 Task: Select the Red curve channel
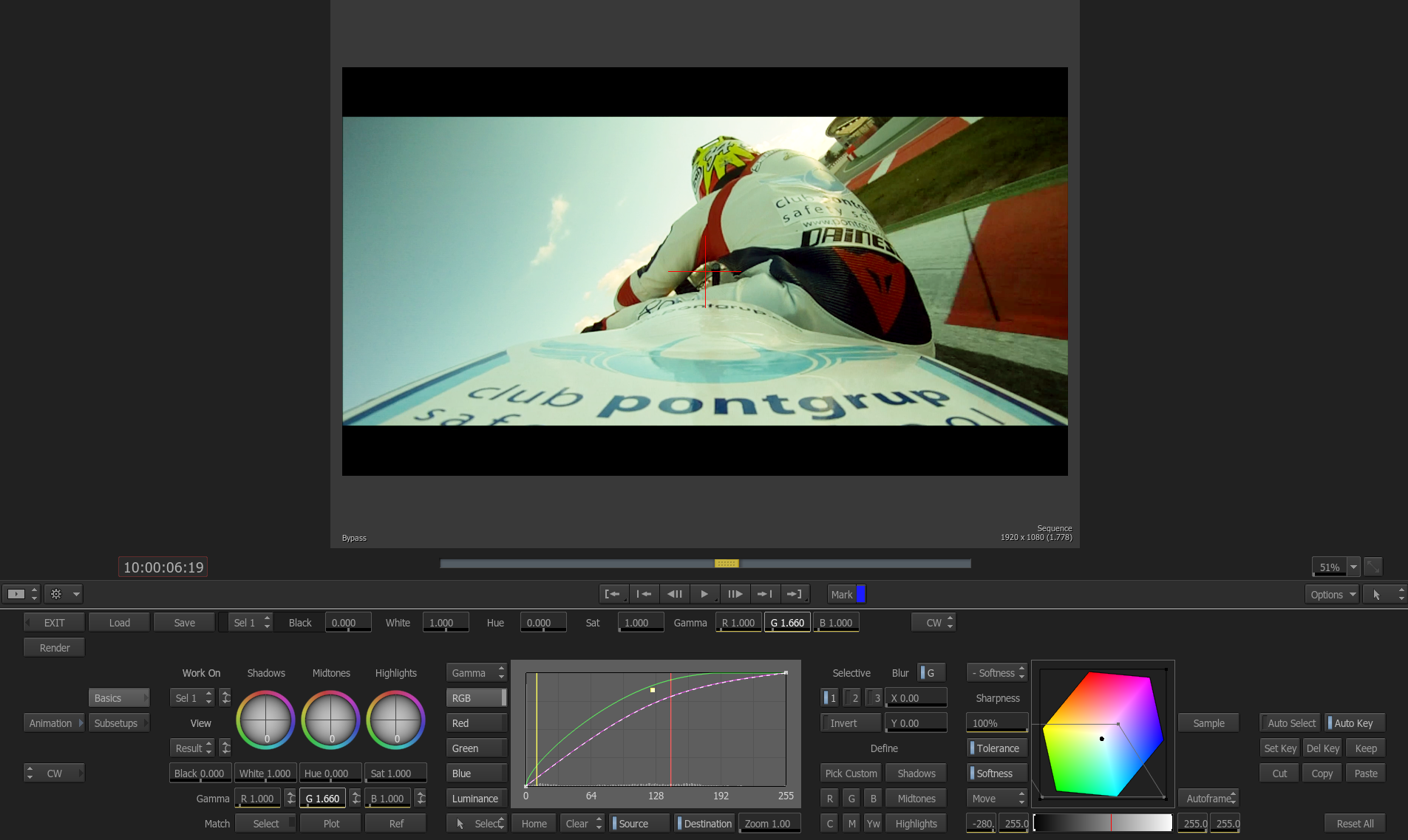pos(477,723)
